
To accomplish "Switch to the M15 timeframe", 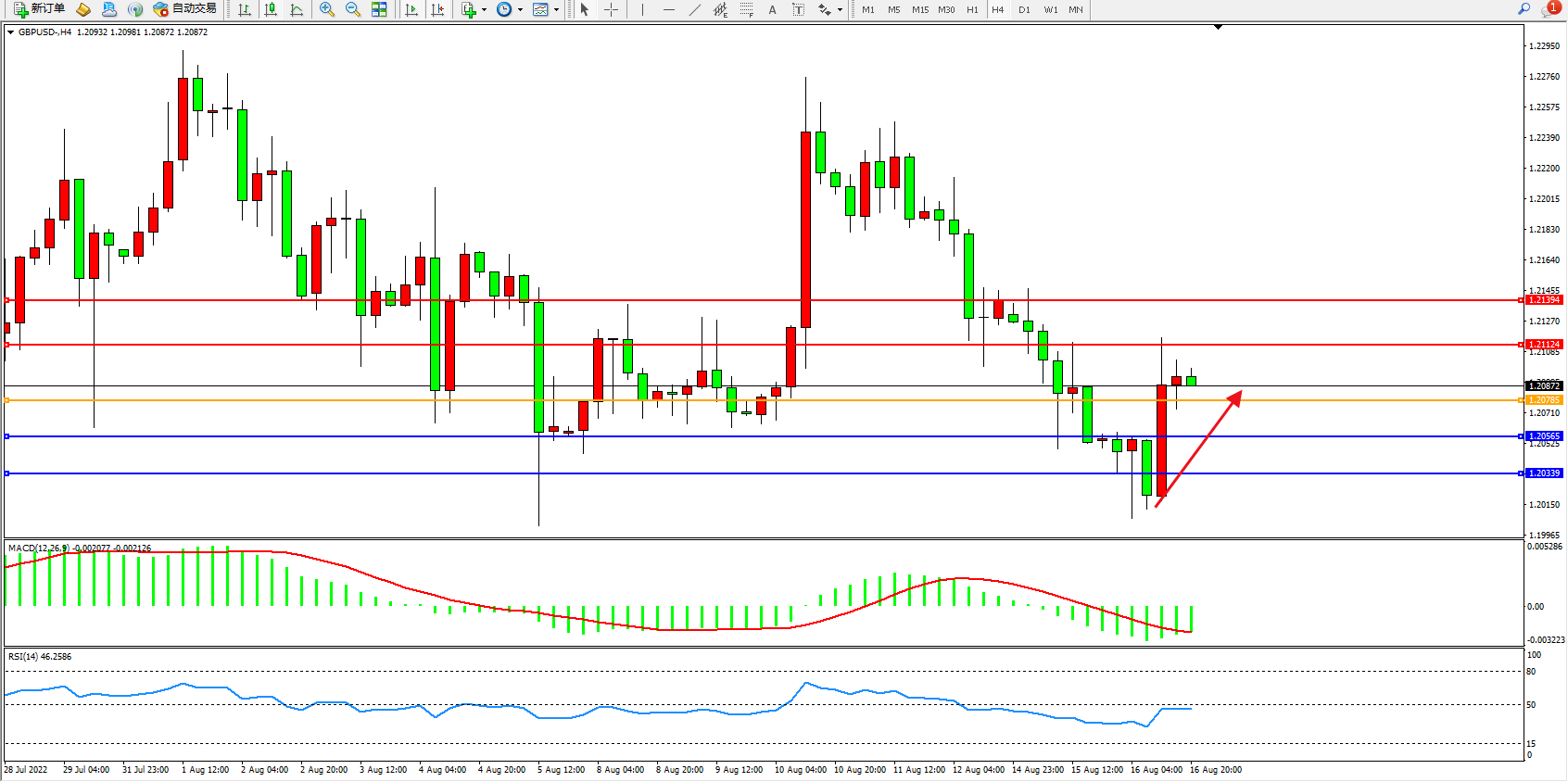I will tap(919, 9).
